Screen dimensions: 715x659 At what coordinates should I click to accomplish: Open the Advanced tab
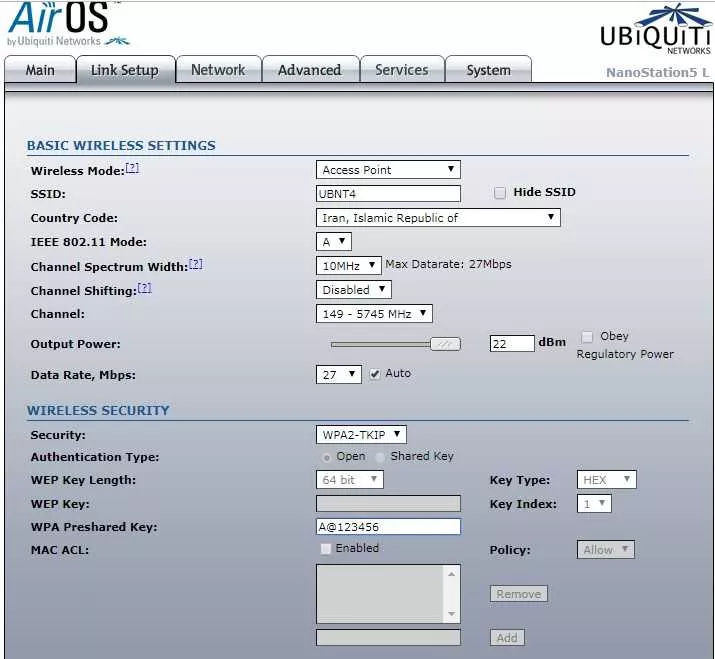(309, 70)
